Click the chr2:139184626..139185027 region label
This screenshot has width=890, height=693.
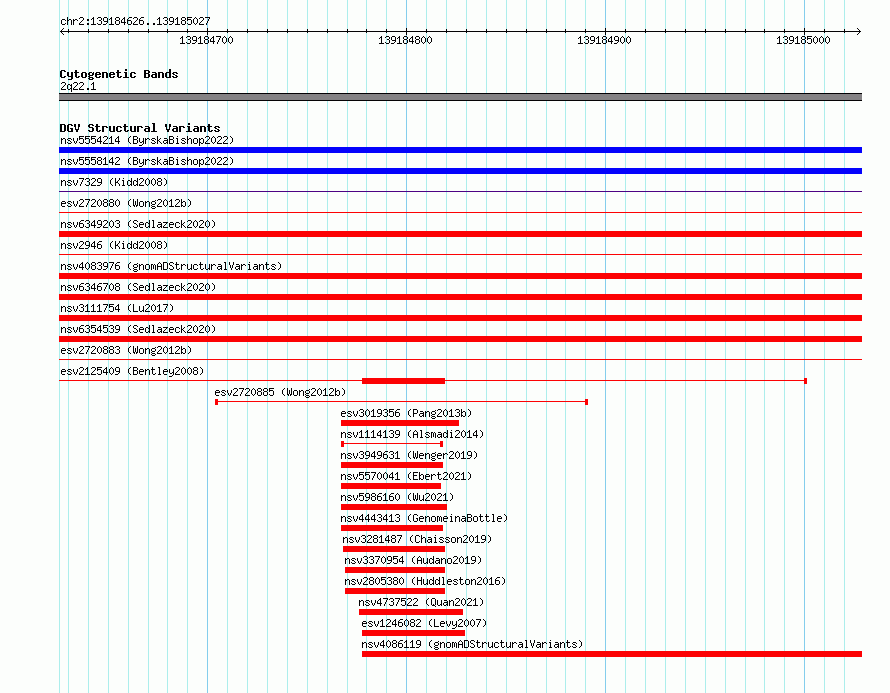click(x=135, y=21)
